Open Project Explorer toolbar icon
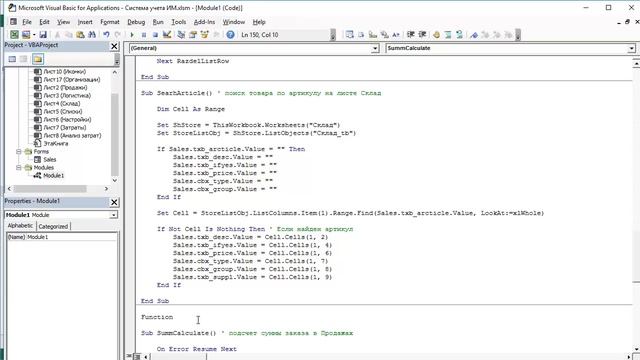The image size is (640, 360). pyautogui.click(x=181, y=35)
